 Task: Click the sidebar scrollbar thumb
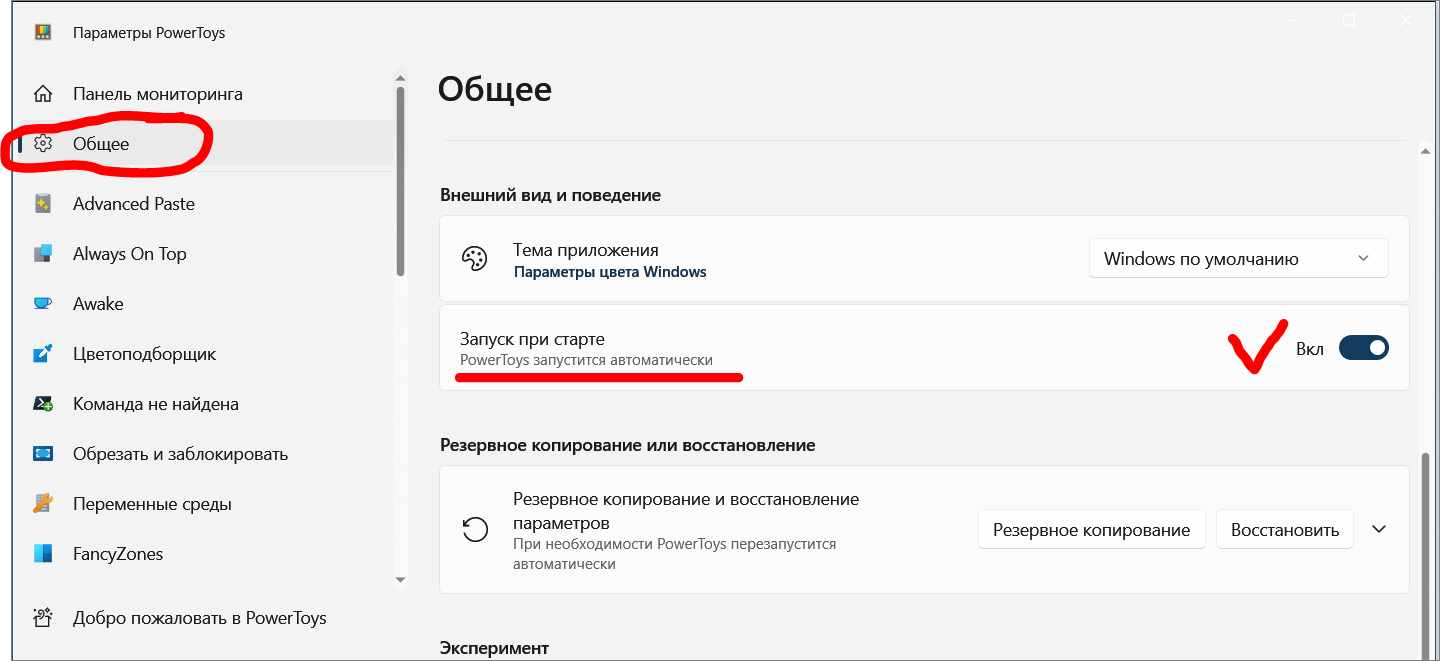coord(400,180)
